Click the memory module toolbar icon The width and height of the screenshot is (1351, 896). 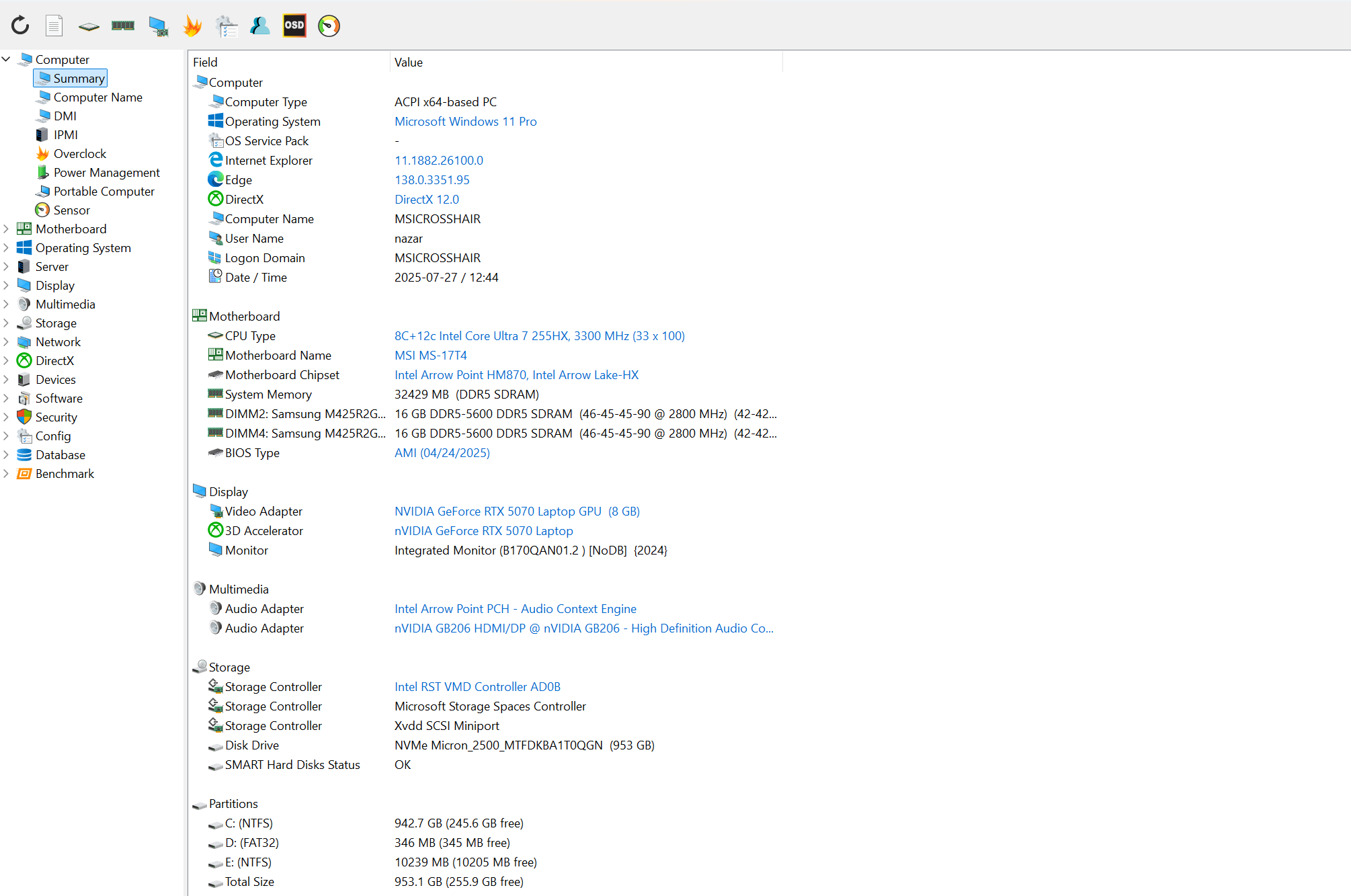(x=123, y=26)
